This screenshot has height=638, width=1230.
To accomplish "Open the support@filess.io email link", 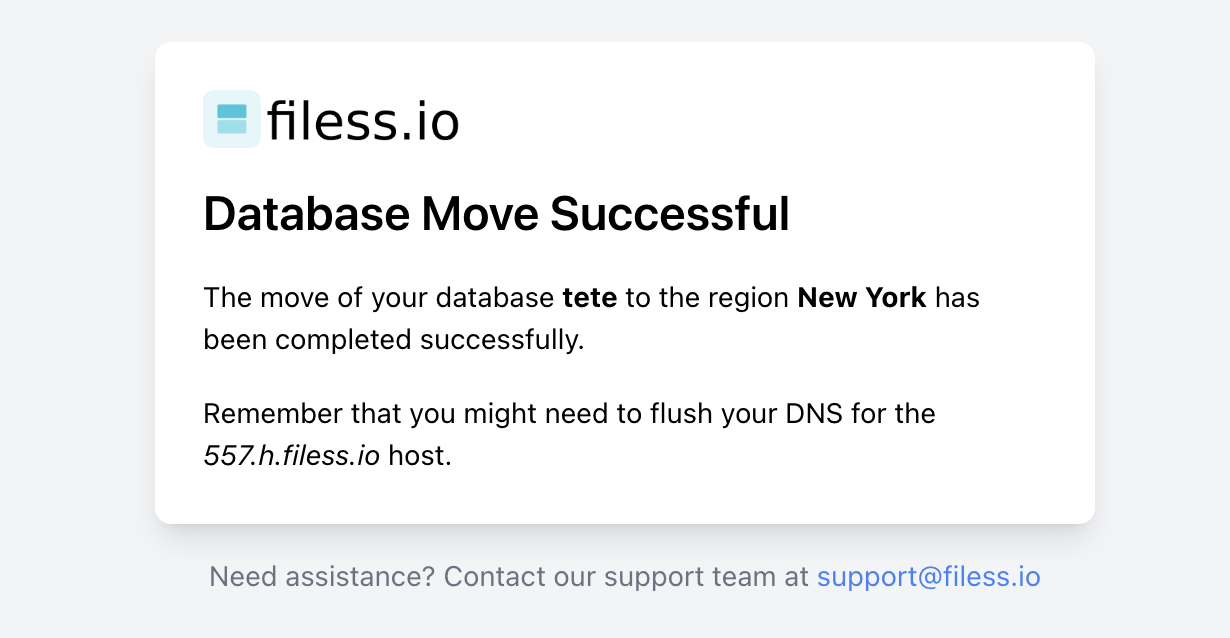I will 928,577.
